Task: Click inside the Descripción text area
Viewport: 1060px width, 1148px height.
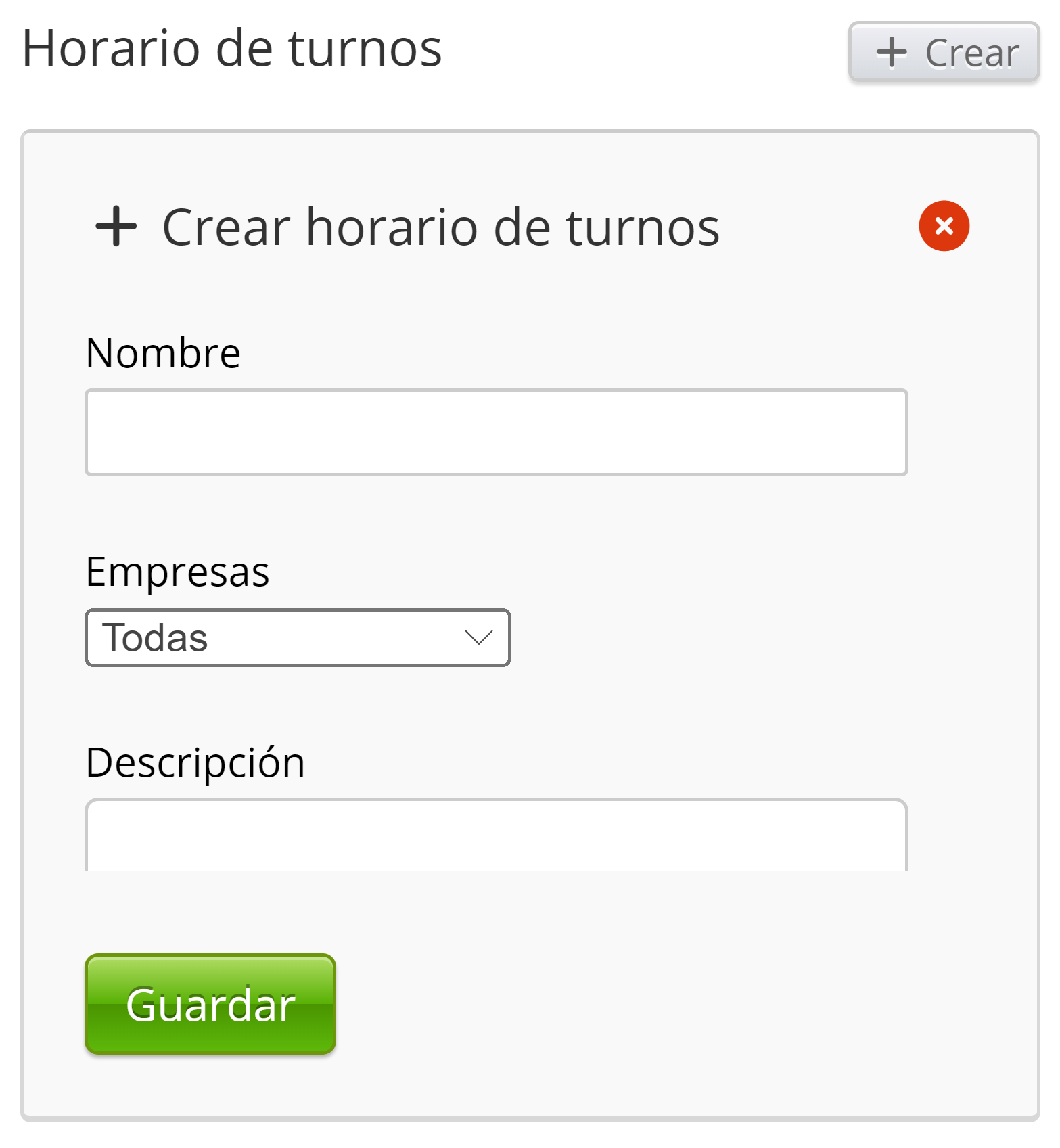Action: pos(496,836)
